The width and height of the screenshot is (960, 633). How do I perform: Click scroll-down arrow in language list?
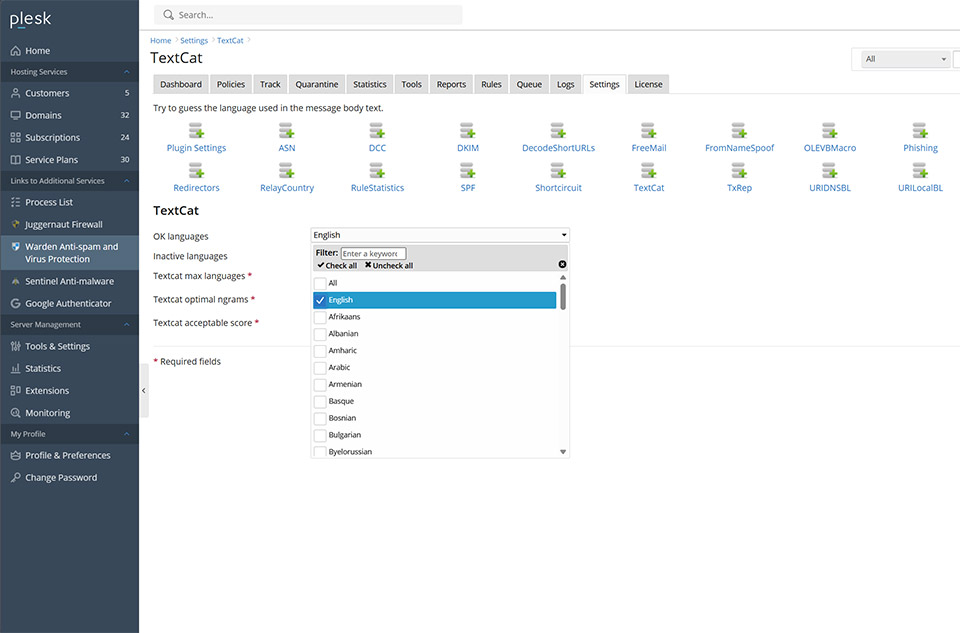click(563, 452)
